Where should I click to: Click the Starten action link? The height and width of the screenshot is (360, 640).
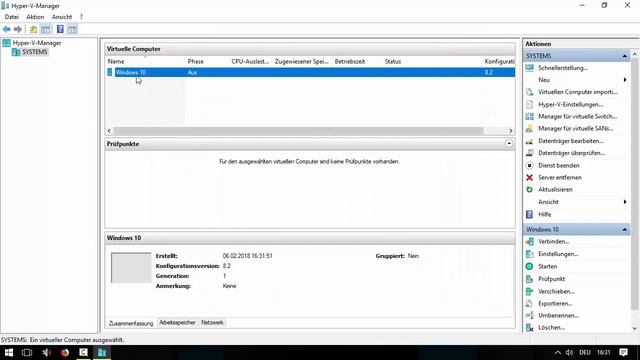[x=547, y=267]
